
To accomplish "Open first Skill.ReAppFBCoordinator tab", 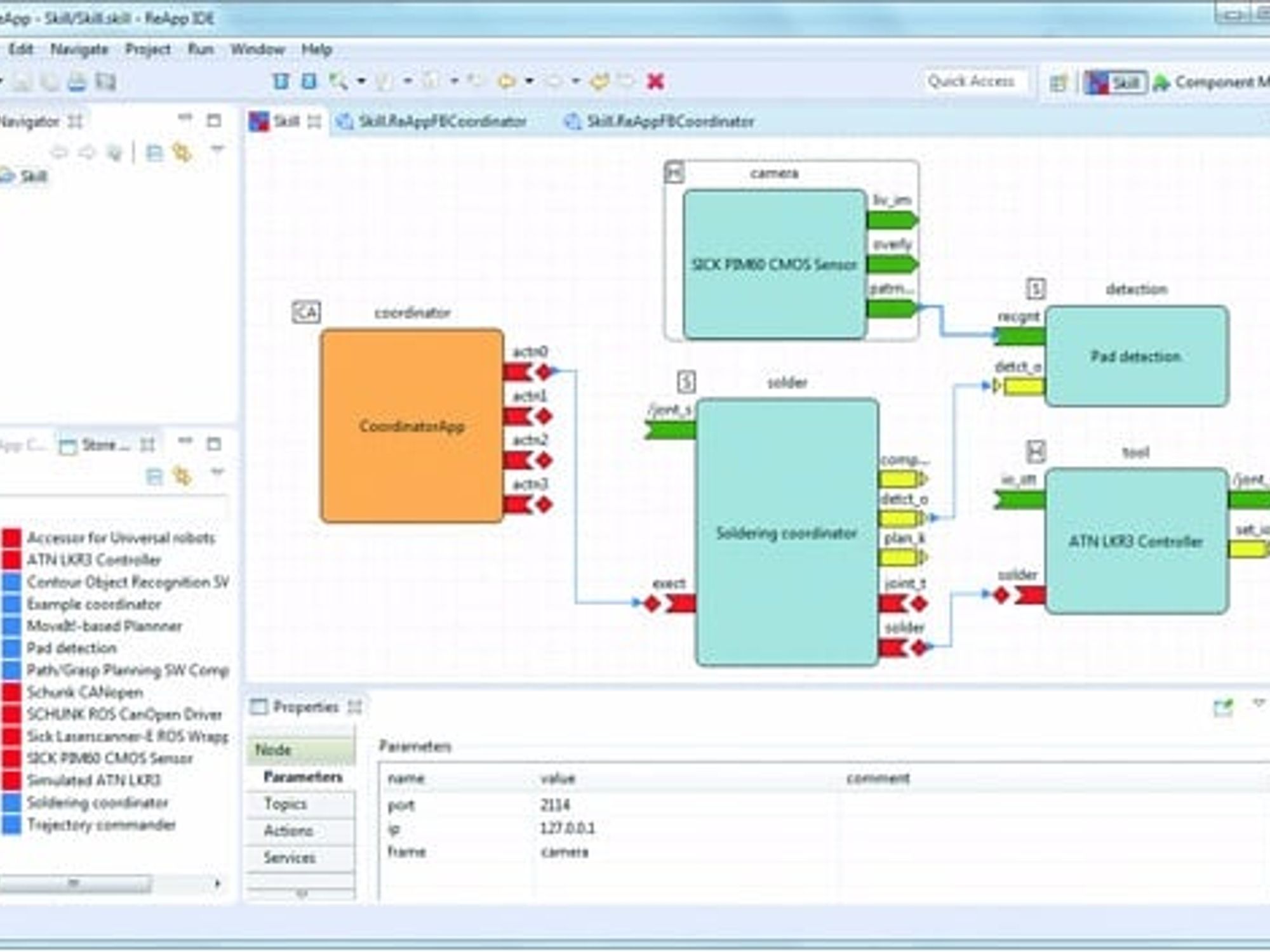I will tap(432, 121).
